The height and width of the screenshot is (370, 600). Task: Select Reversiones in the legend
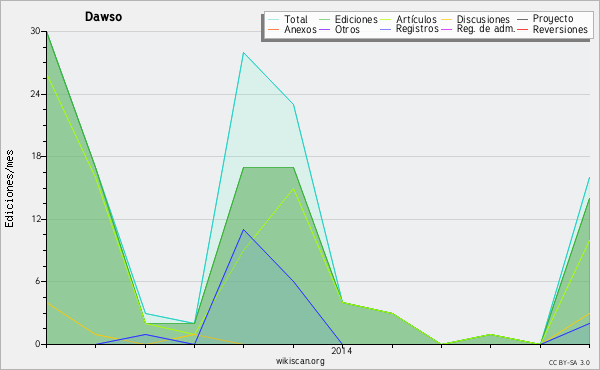[x=560, y=29]
